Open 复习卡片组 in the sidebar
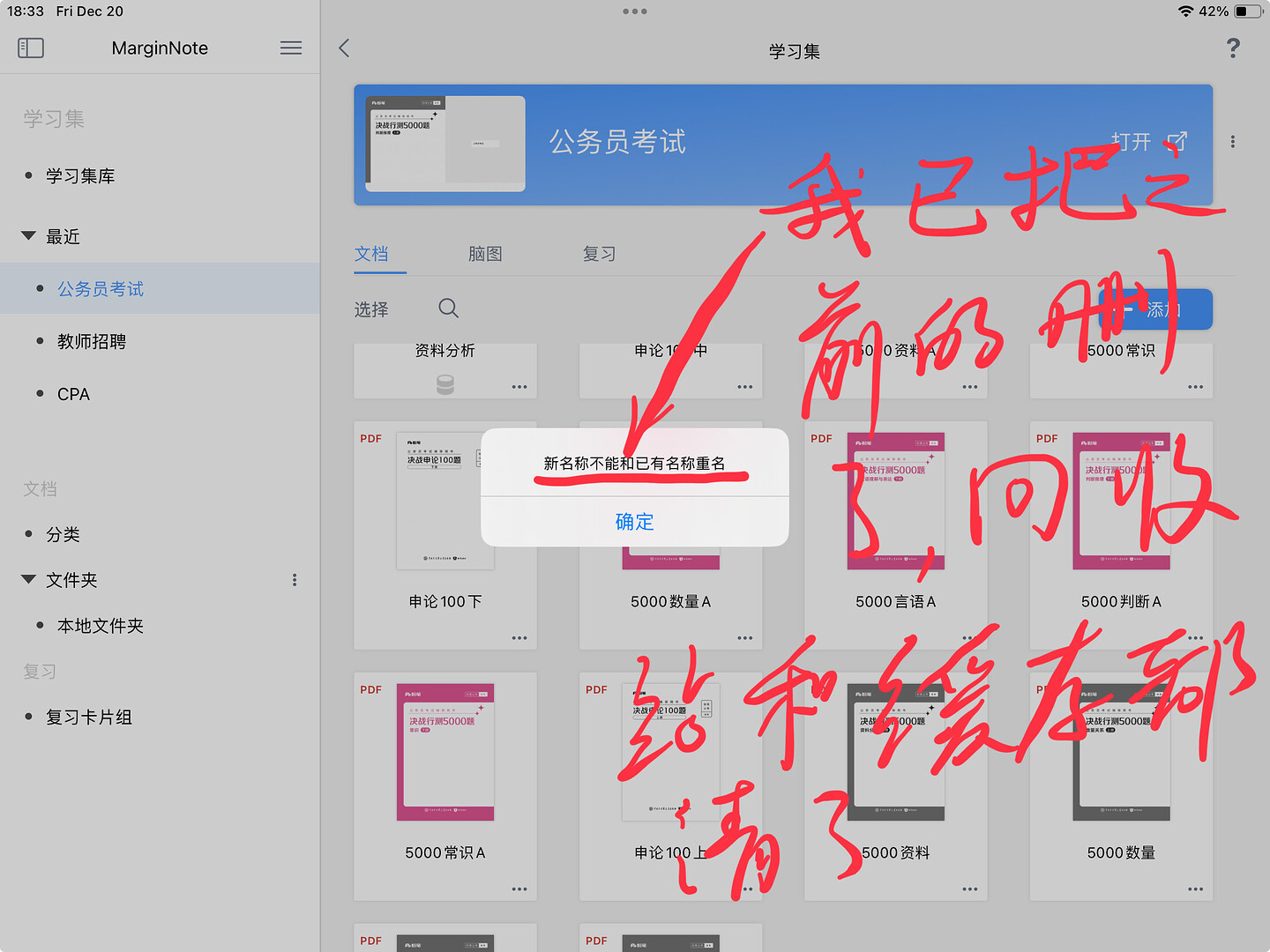Screen dimensions: 1270x952 click(89, 718)
